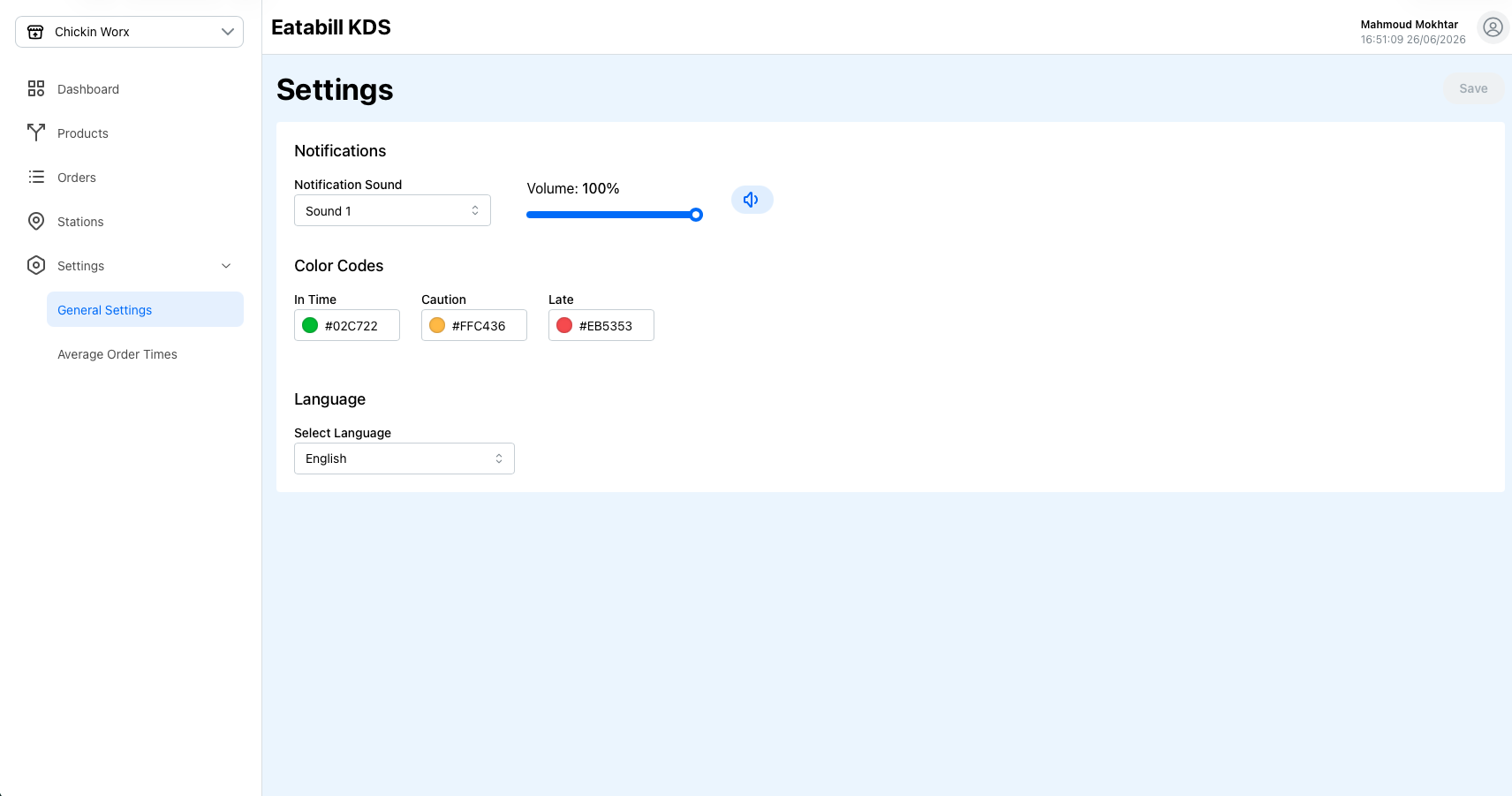1512x796 pixels.
Task: Click the date-time text 16:51:09 26/06/2026
Action: [x=1413, y=40]
